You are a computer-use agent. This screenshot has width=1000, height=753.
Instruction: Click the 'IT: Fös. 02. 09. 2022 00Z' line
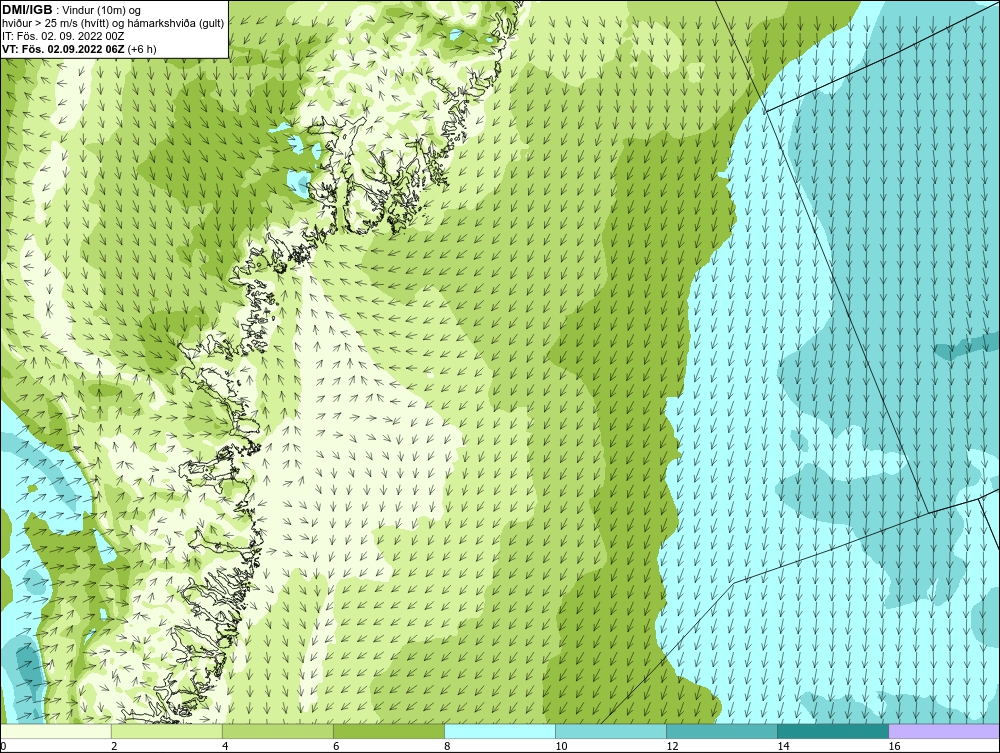click(63, 36)
